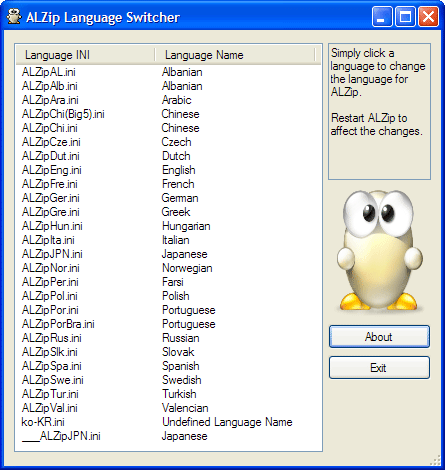Select the ko-KR.ini undefined language row
Viewport: 445px width, 470px height.
pos(169,422)
